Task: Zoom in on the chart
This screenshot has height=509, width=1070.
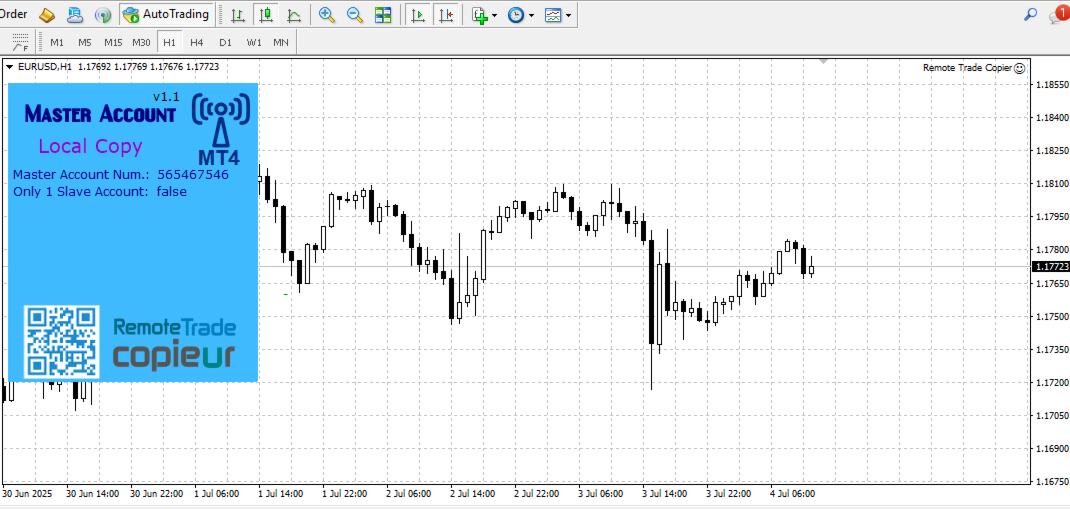Action: click(327, 14)
